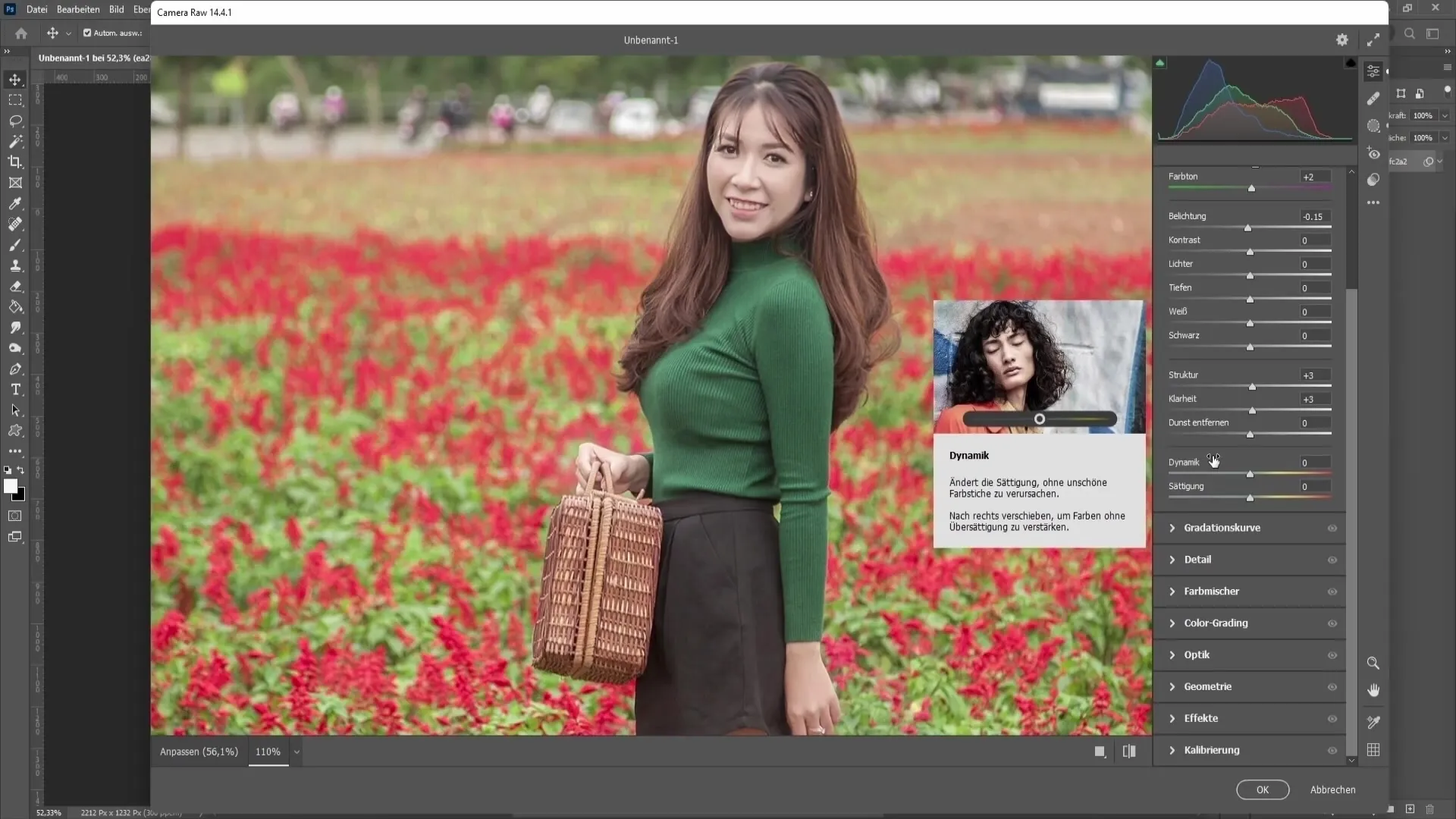Click the Sättigung slider handle

1250,498
